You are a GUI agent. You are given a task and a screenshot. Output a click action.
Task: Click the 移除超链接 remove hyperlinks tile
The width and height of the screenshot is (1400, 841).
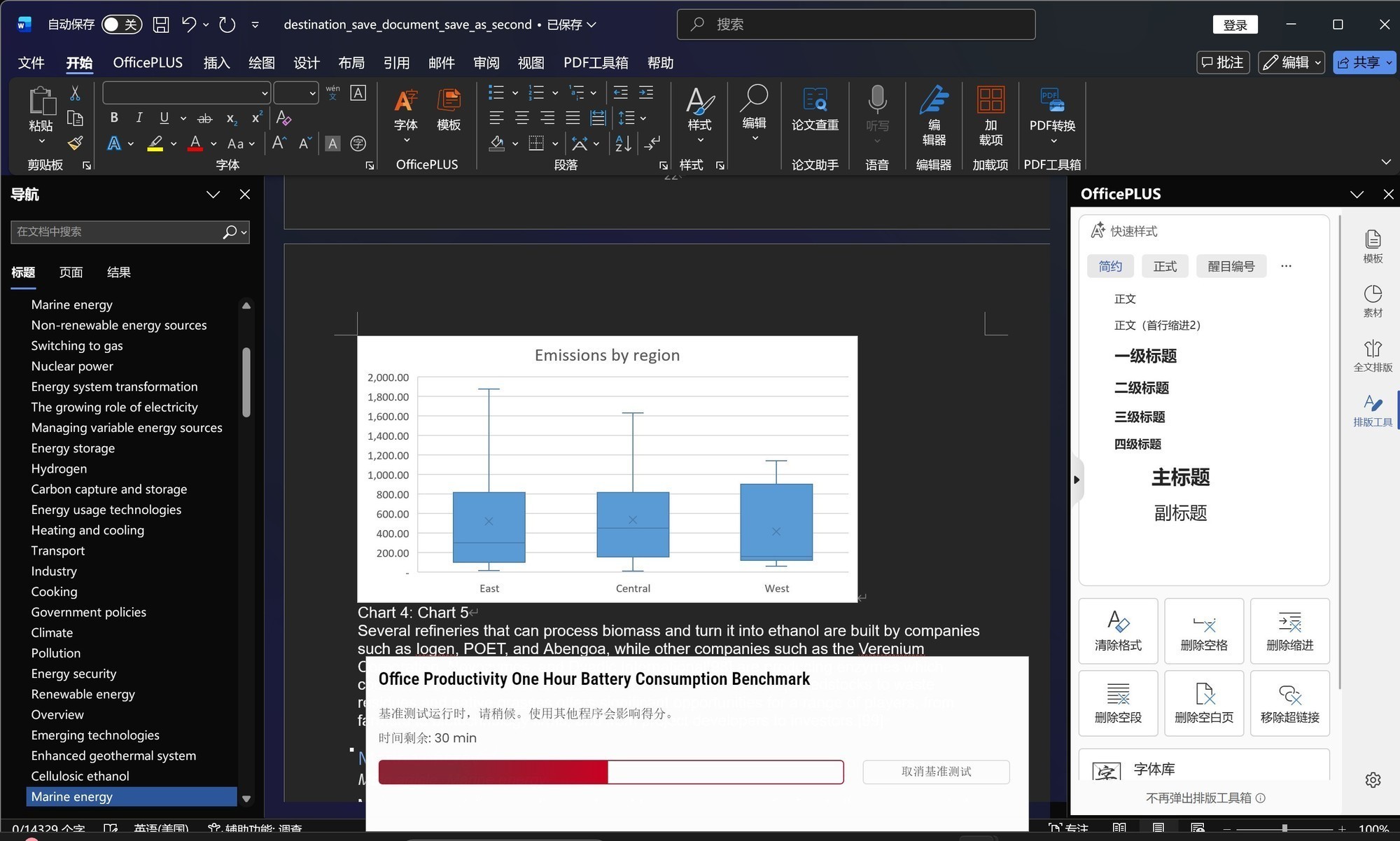[1289, 702]
